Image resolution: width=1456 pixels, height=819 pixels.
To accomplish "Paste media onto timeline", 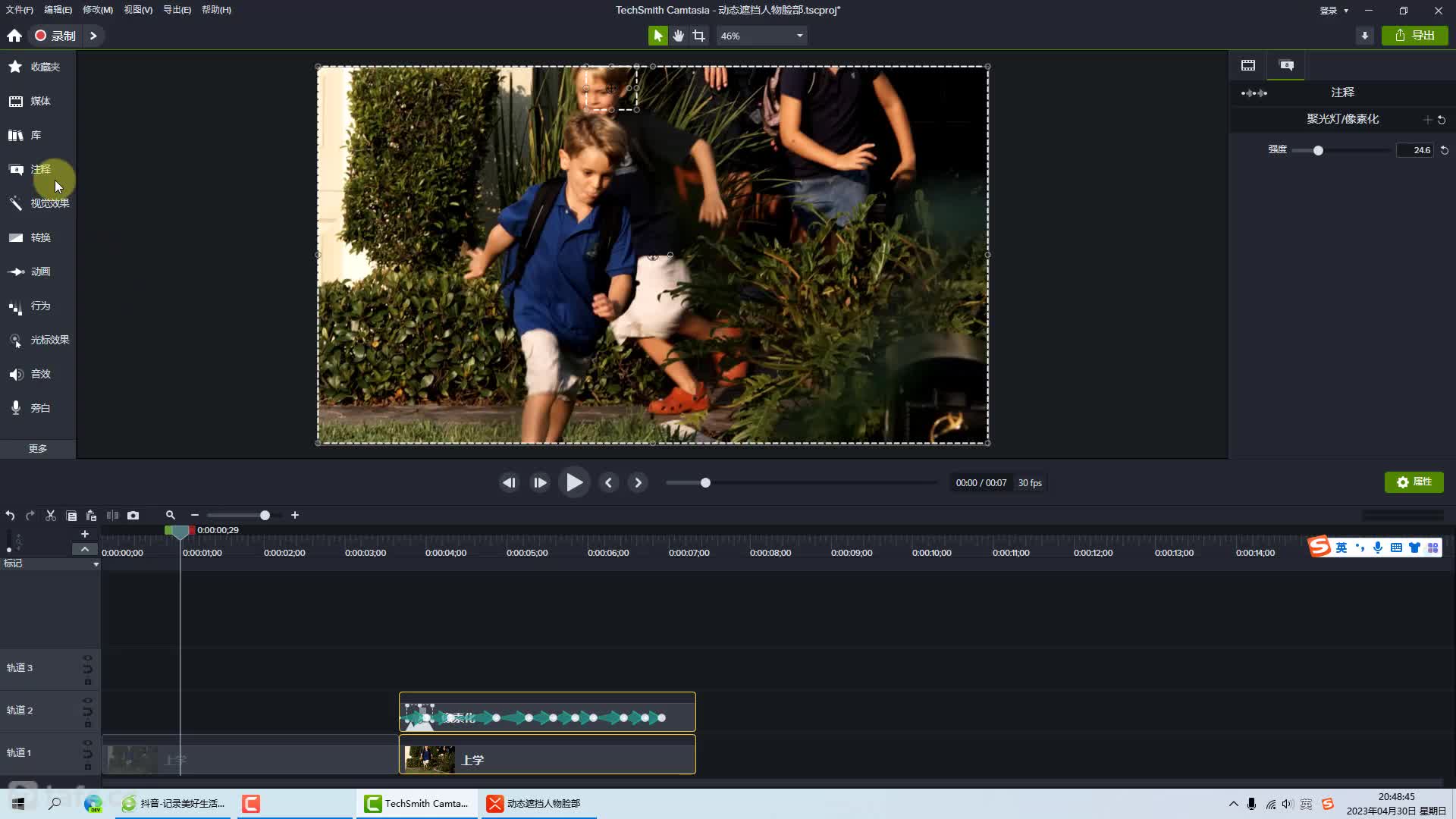I will (91, 516).
